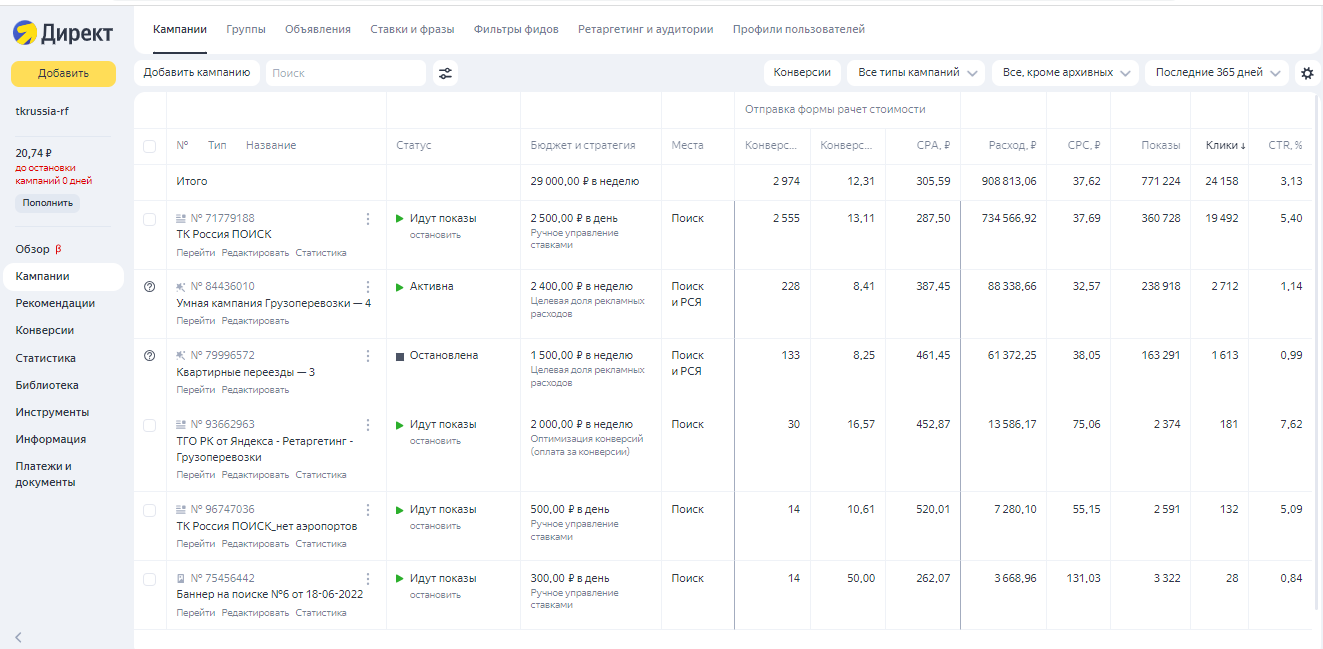This screenshot has height=649, width=1323.
Task: Open table column settings gear
Action: tap(1306, 73)
